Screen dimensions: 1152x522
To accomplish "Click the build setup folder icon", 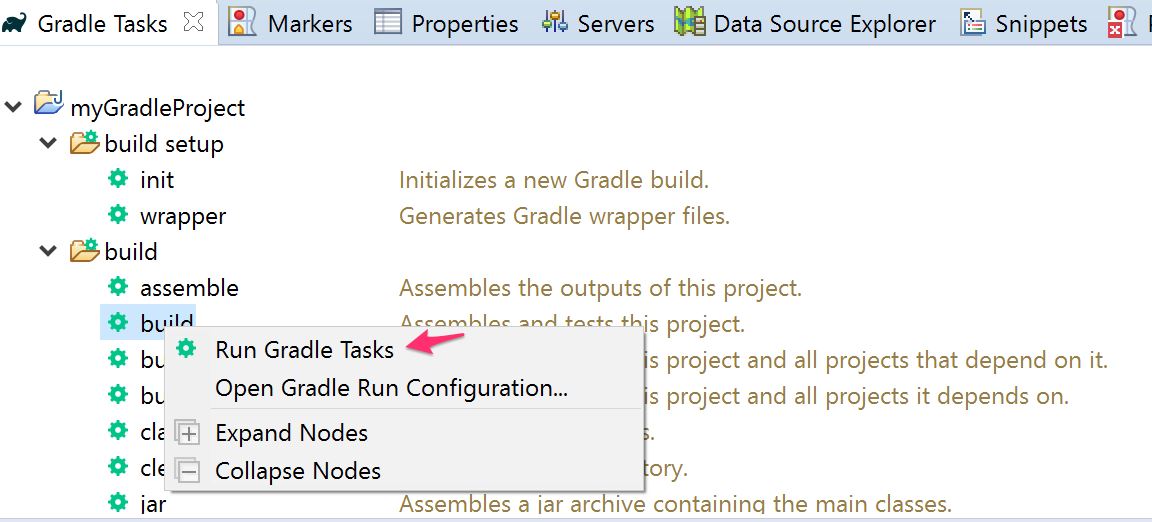I will 84,143.
